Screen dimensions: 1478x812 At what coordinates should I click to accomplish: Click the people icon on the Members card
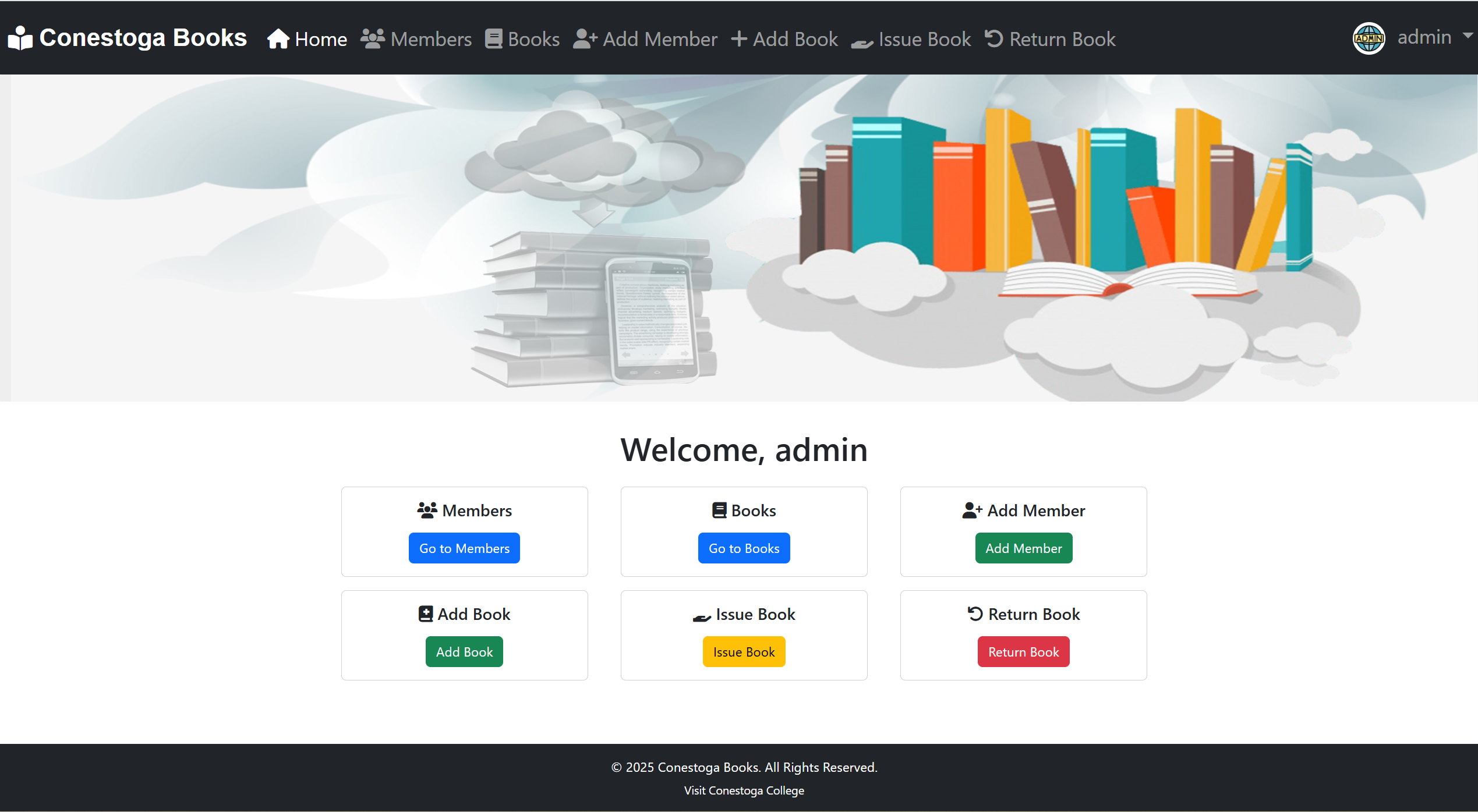pos(427,510)
